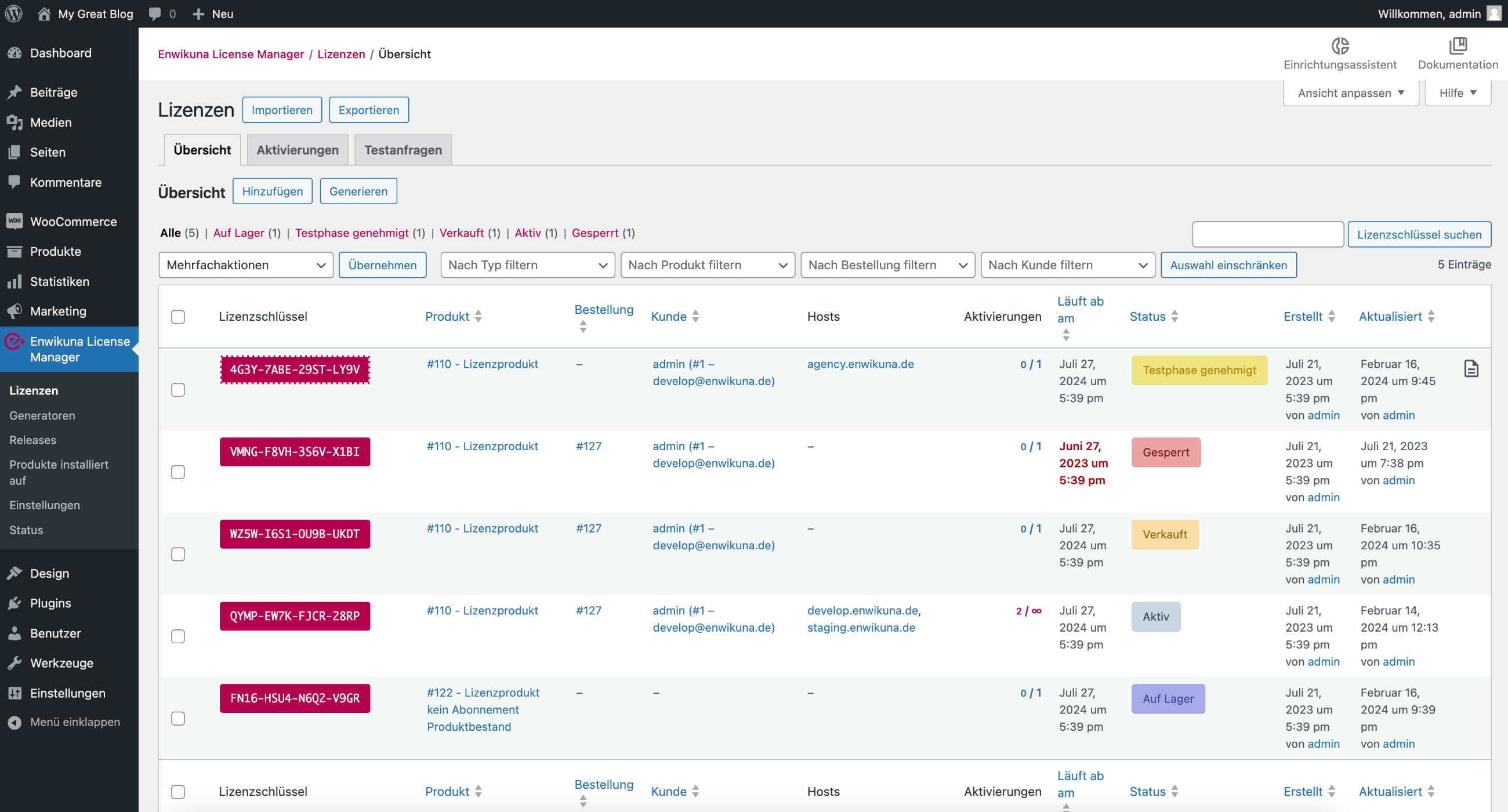Check the WZ5W-I6S1-OU9B-UKDT row checkbox
This screenshot has width=1508, height=812.
(x=178, y=554)
